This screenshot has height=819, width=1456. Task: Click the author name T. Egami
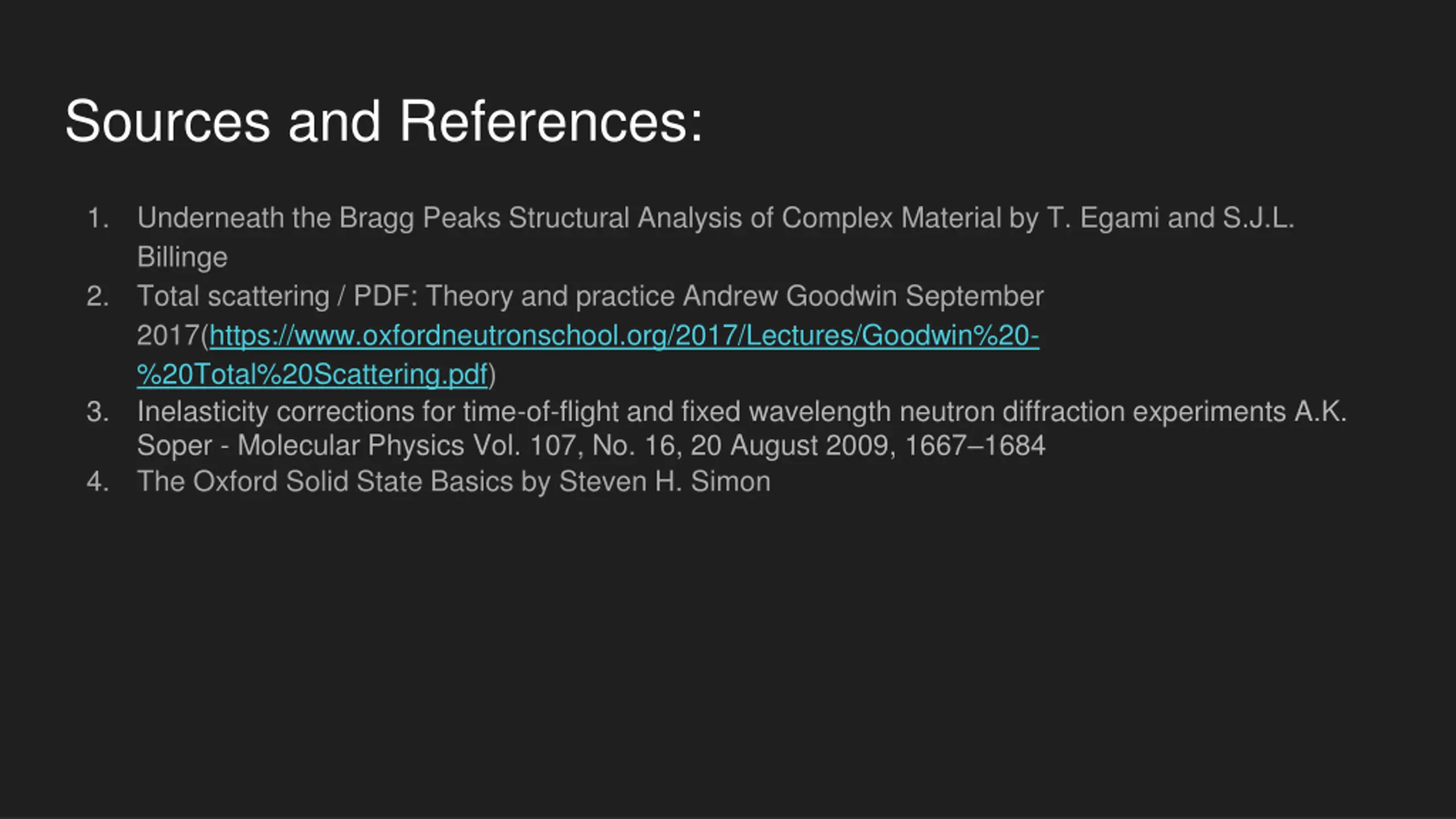tap(1103, 218)
